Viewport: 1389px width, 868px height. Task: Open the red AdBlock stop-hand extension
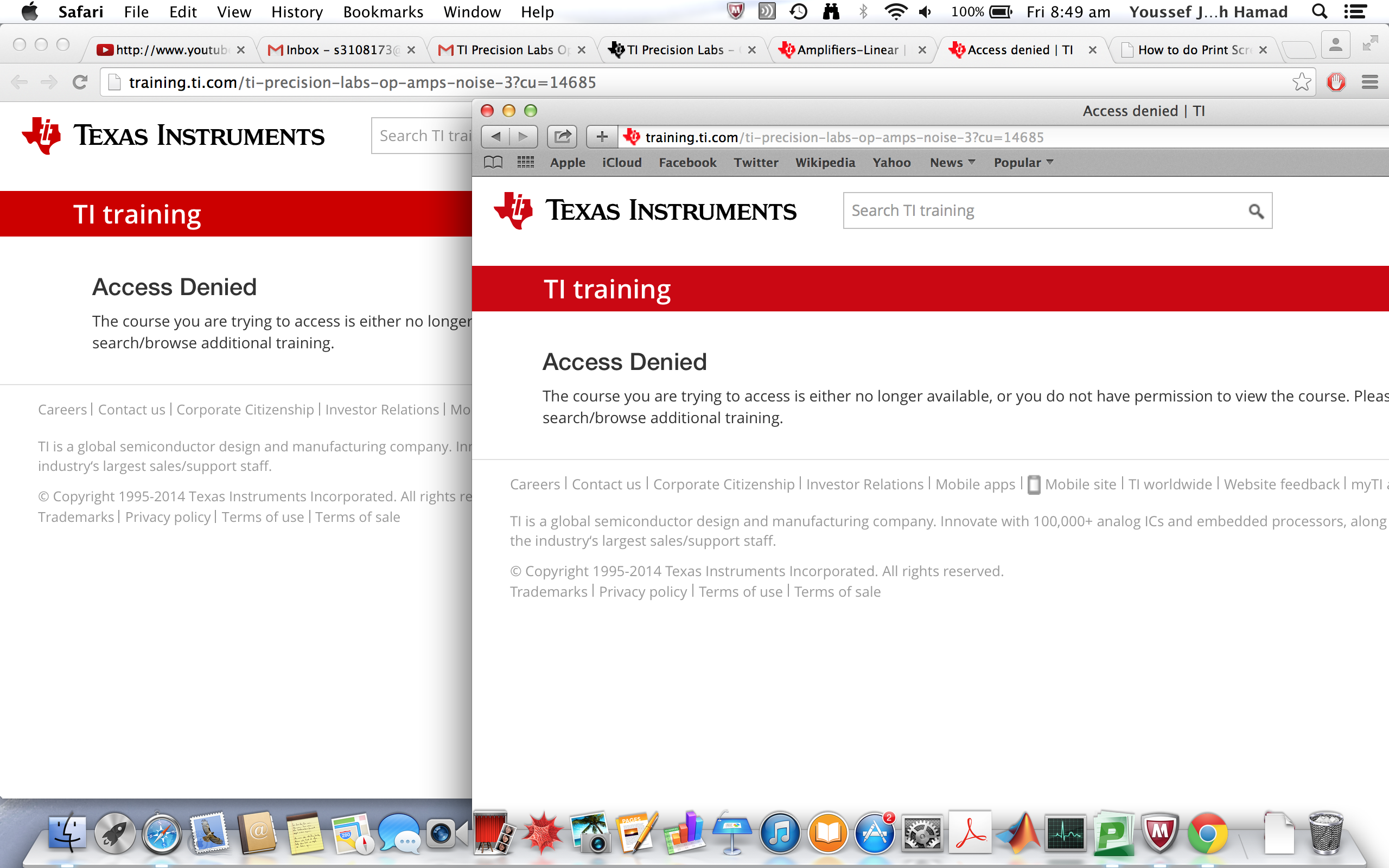(1336, 82)
